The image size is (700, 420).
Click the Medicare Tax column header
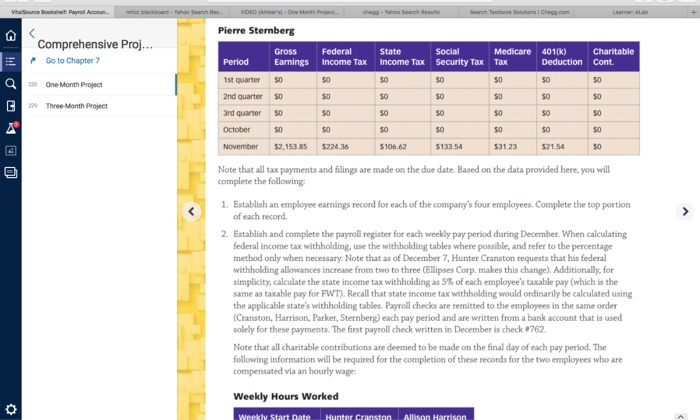[x=512, y=57]
